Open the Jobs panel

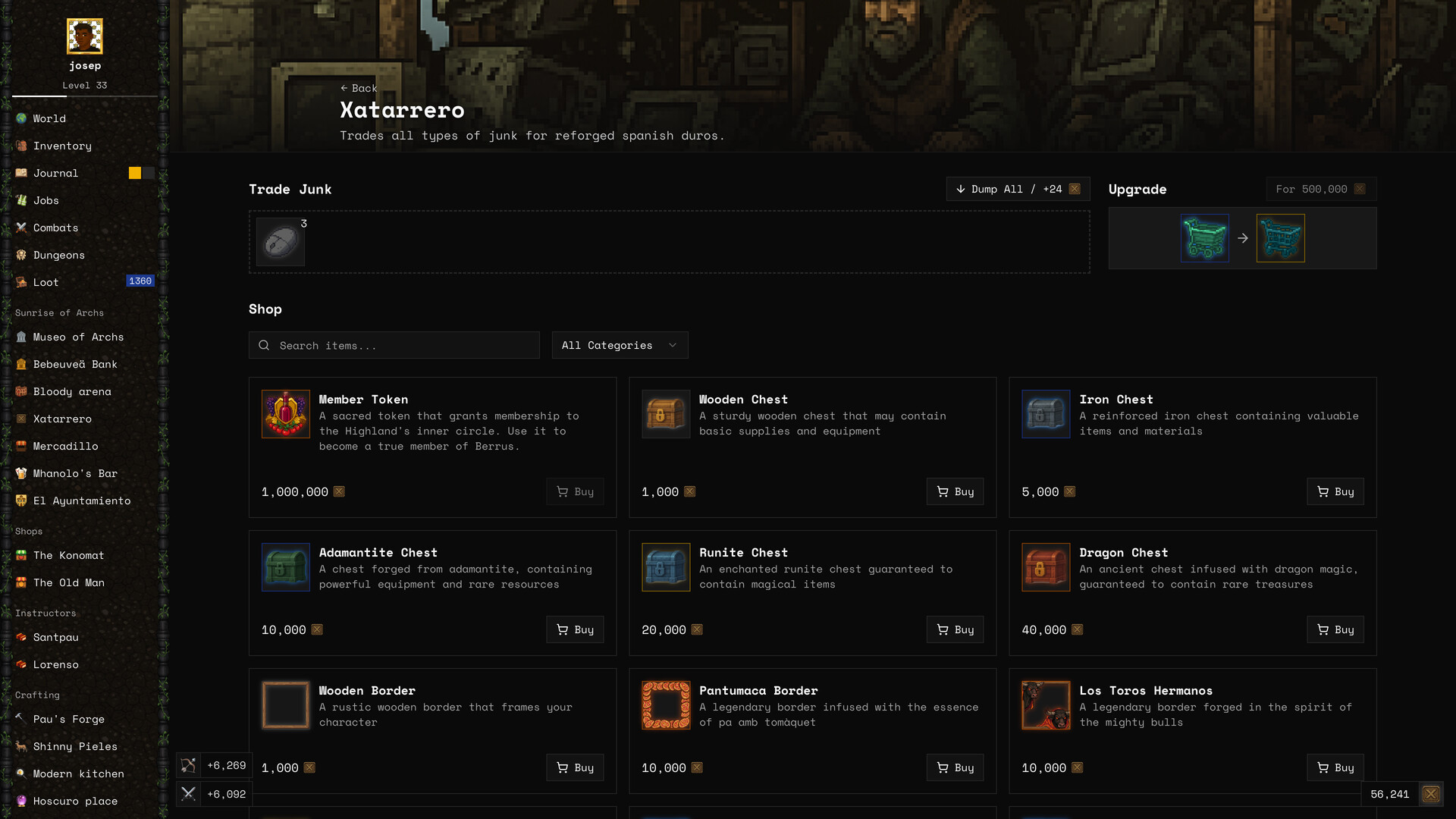(46, 200)
